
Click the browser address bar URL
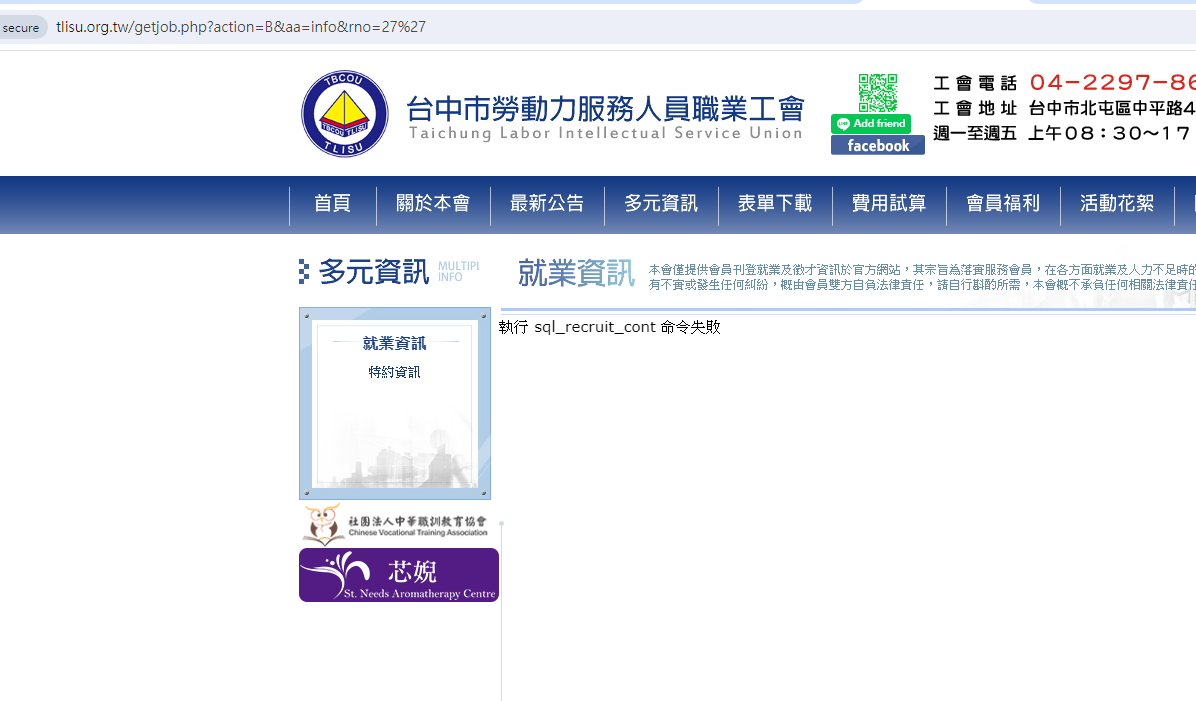[x=241, y=27]
